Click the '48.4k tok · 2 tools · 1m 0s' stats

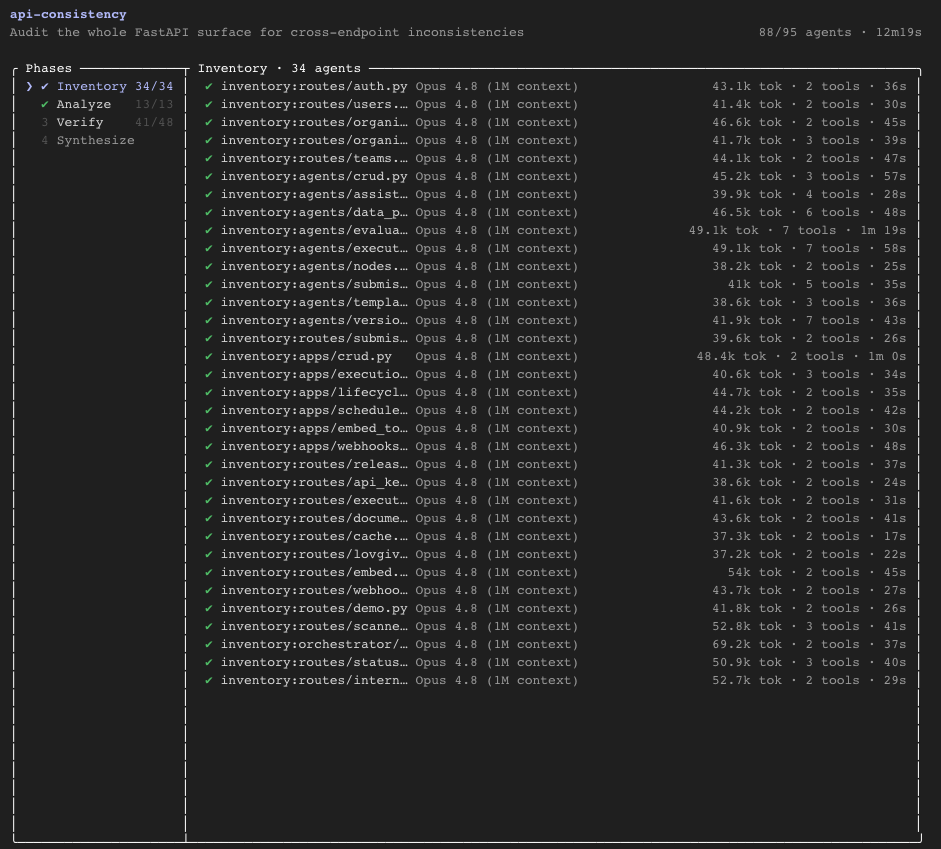point(801,356)
